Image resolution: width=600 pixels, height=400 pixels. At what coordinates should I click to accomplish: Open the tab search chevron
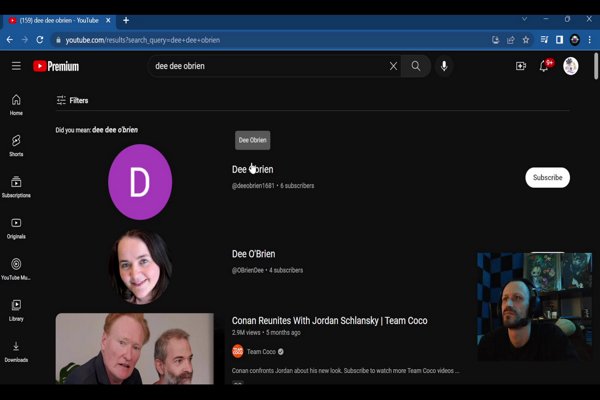coord(524,19)
